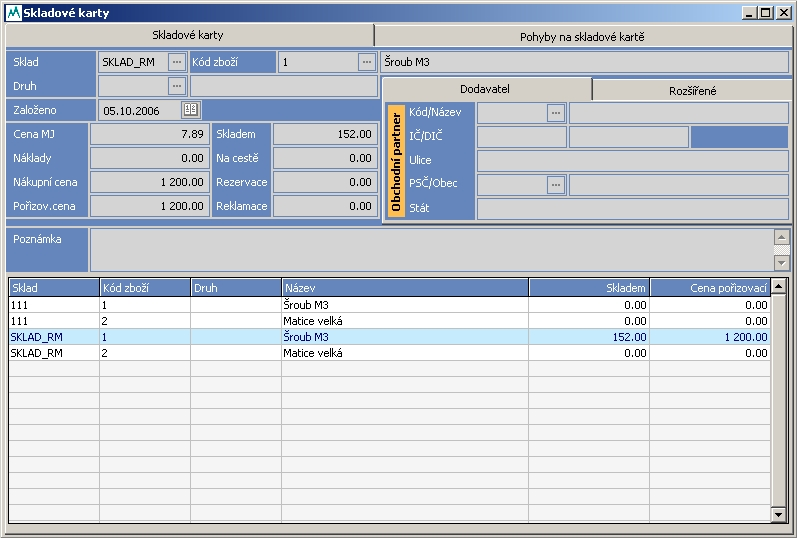Open the Rozšířené tab
Screen dimensions: 797x538
pyautogui.click(x=692, y=90)
